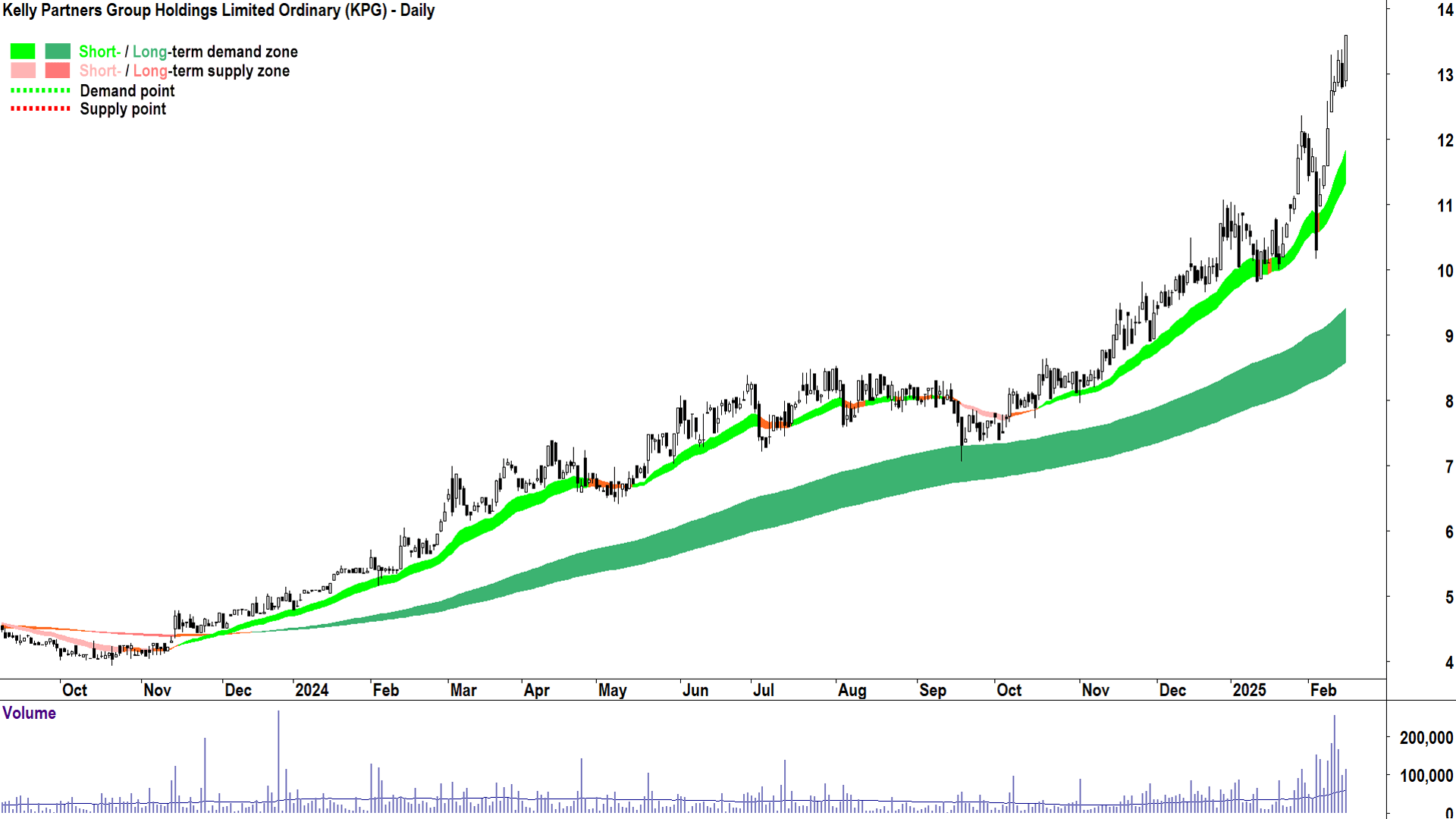Click the 'term demand zone' legend text
The image size is (1456, 819).
point(234,52)
